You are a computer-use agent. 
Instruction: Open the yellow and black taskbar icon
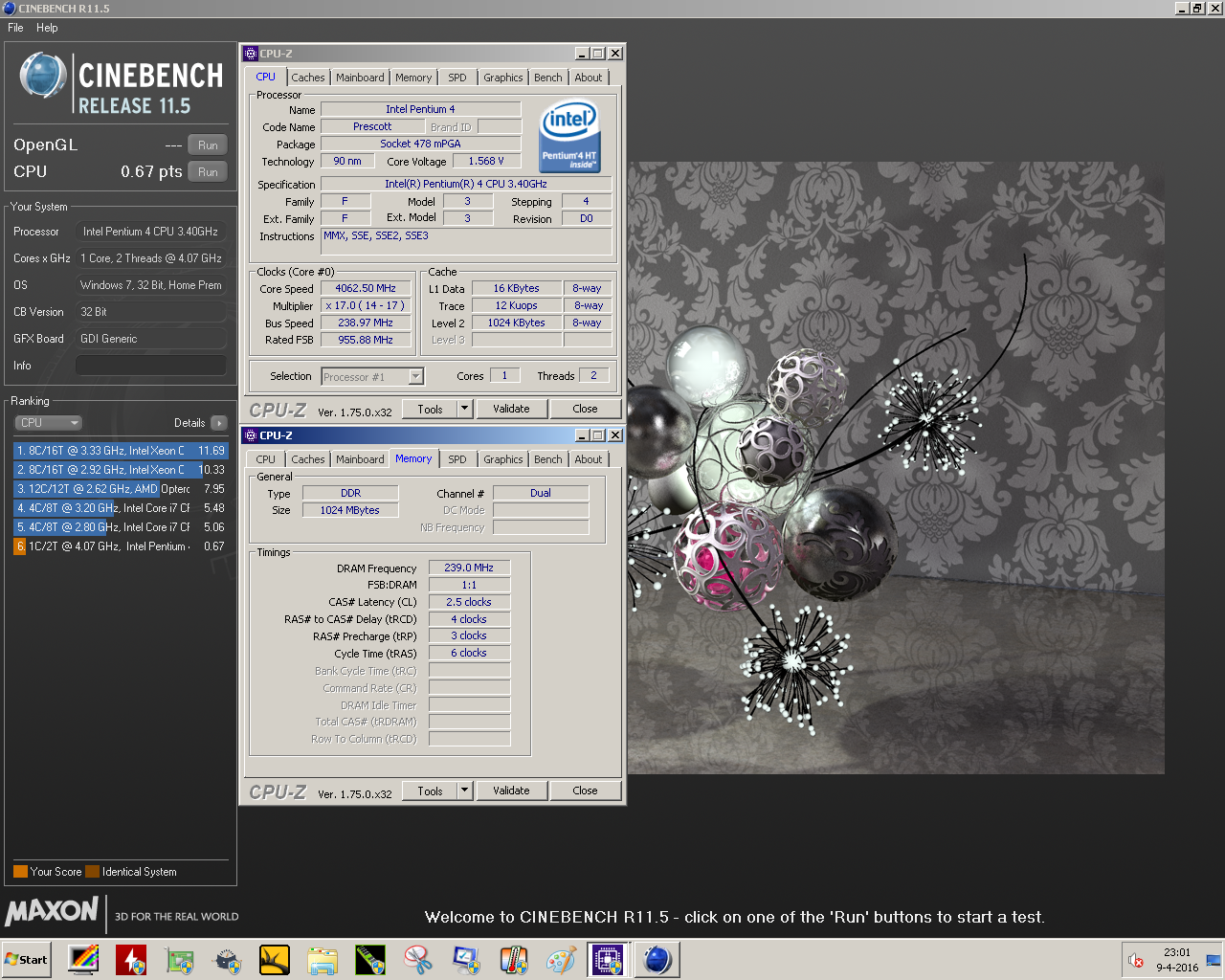(275, 959)
